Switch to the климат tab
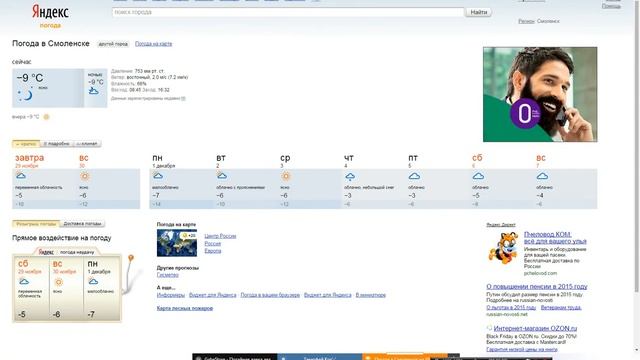The width and height of the screenshot is (640, 360). click(87, 144)
